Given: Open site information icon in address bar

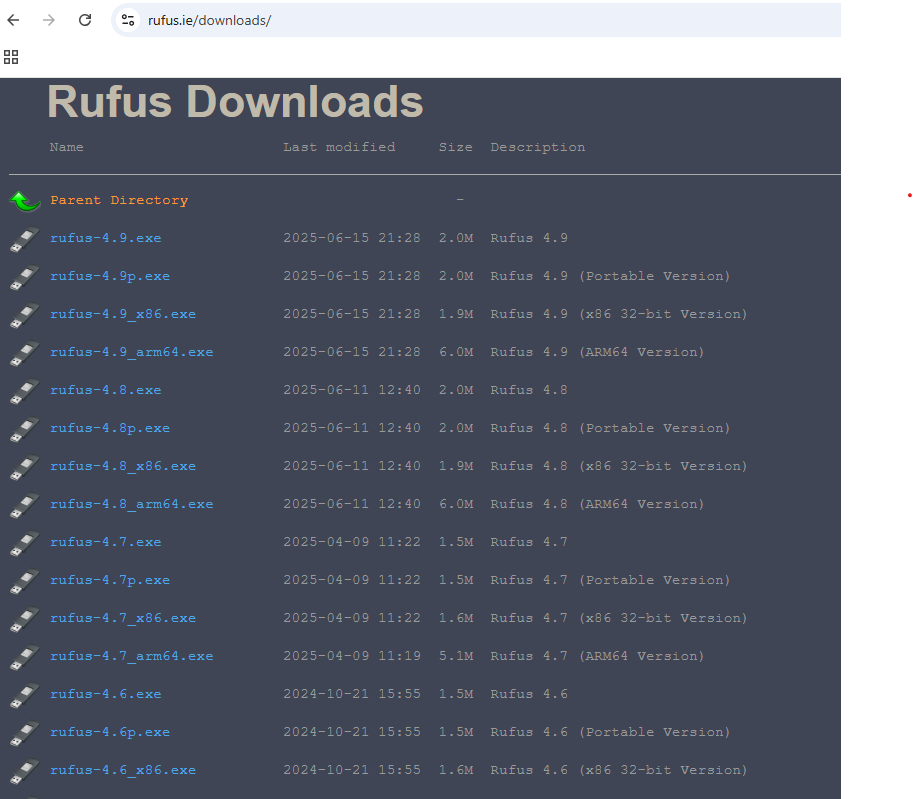Looking at the screenshot, I should click(127, 20).
